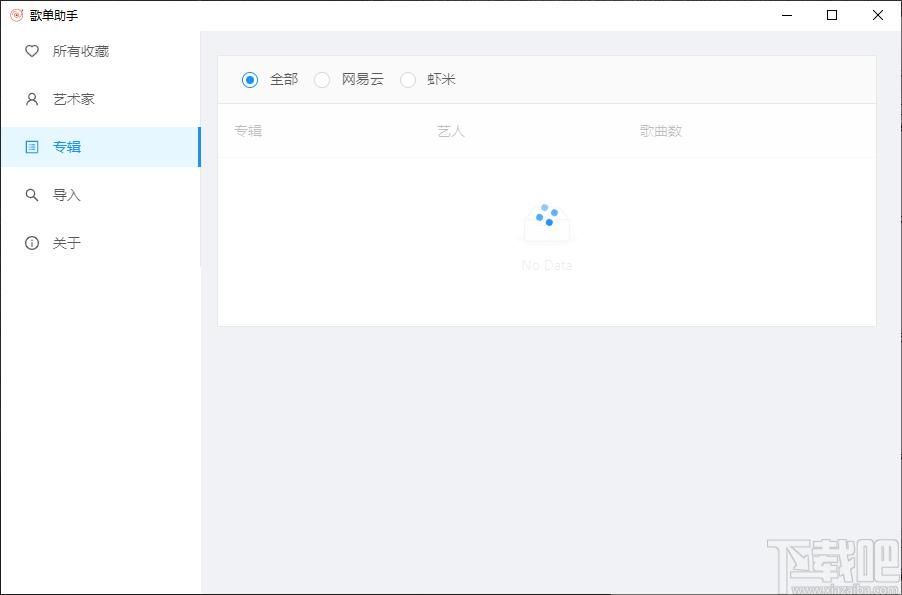
Task: Select the 专辑 menu item
Action: [100, 147]
